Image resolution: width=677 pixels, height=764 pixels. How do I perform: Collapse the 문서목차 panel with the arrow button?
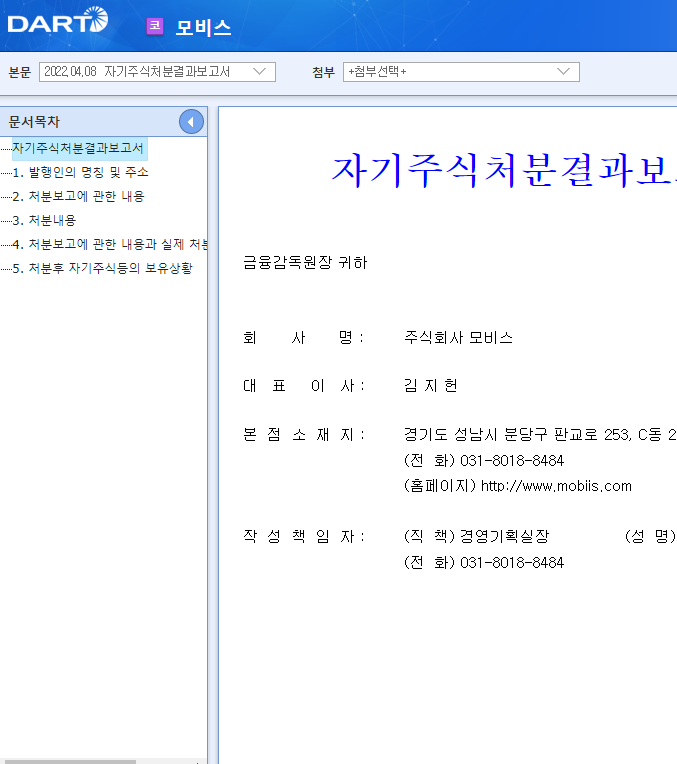pos(191,122)
